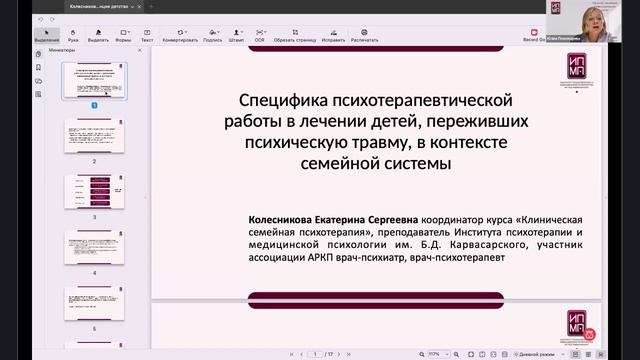Open the Штамп stamp dropdown
This screenshot has width=640, height=360.
point(236,36)
